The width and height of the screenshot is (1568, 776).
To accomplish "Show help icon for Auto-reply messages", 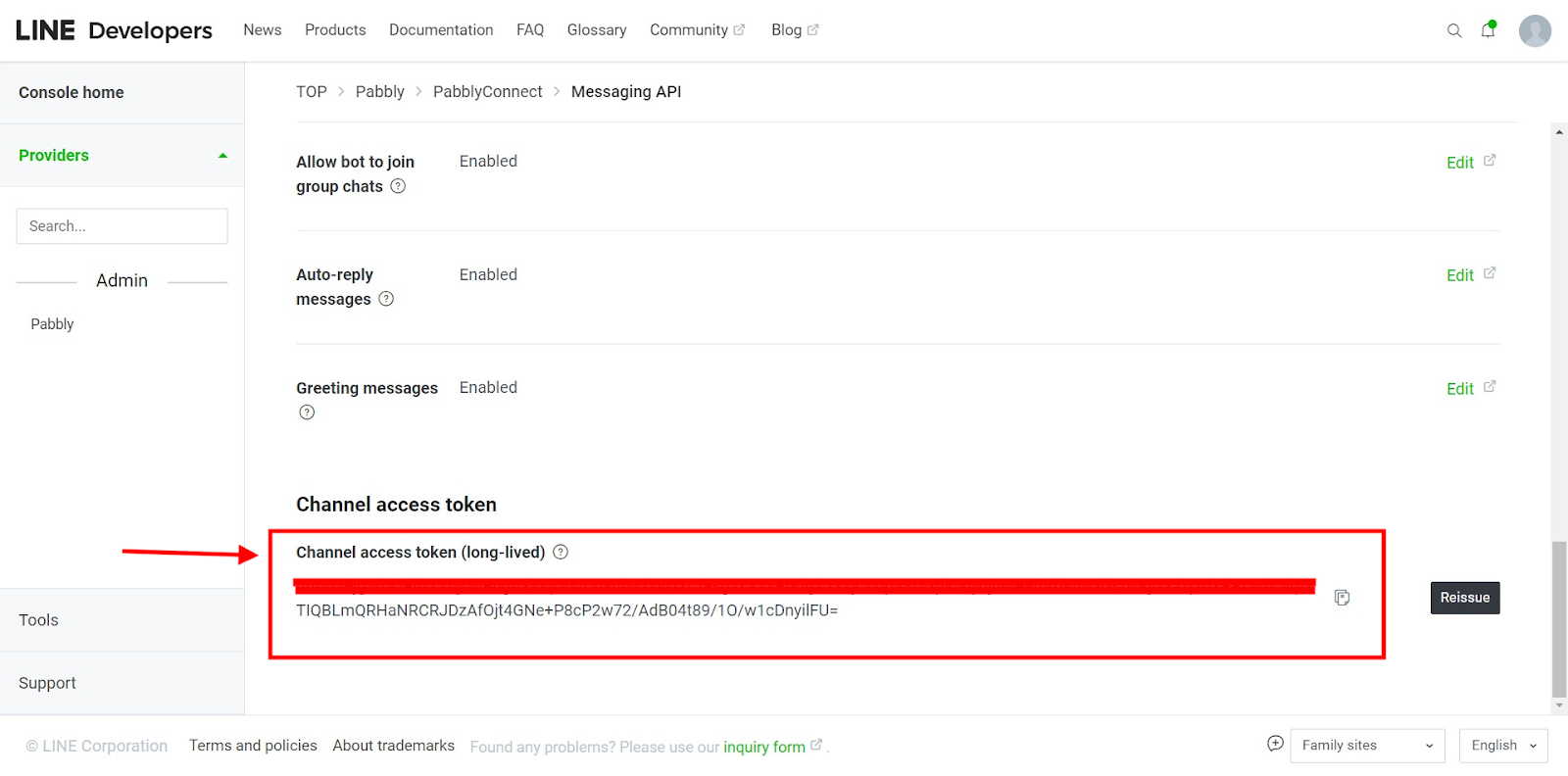I will click(386, 299).
